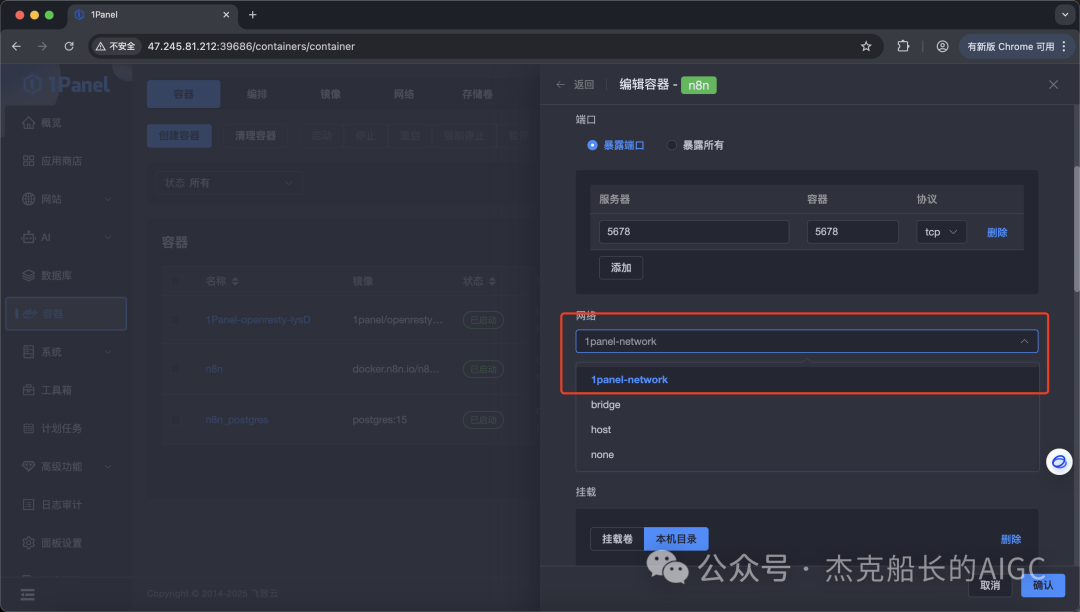
Task: Click the container port 5678 field
Action: pyautogui.click(x=853, y=232)
